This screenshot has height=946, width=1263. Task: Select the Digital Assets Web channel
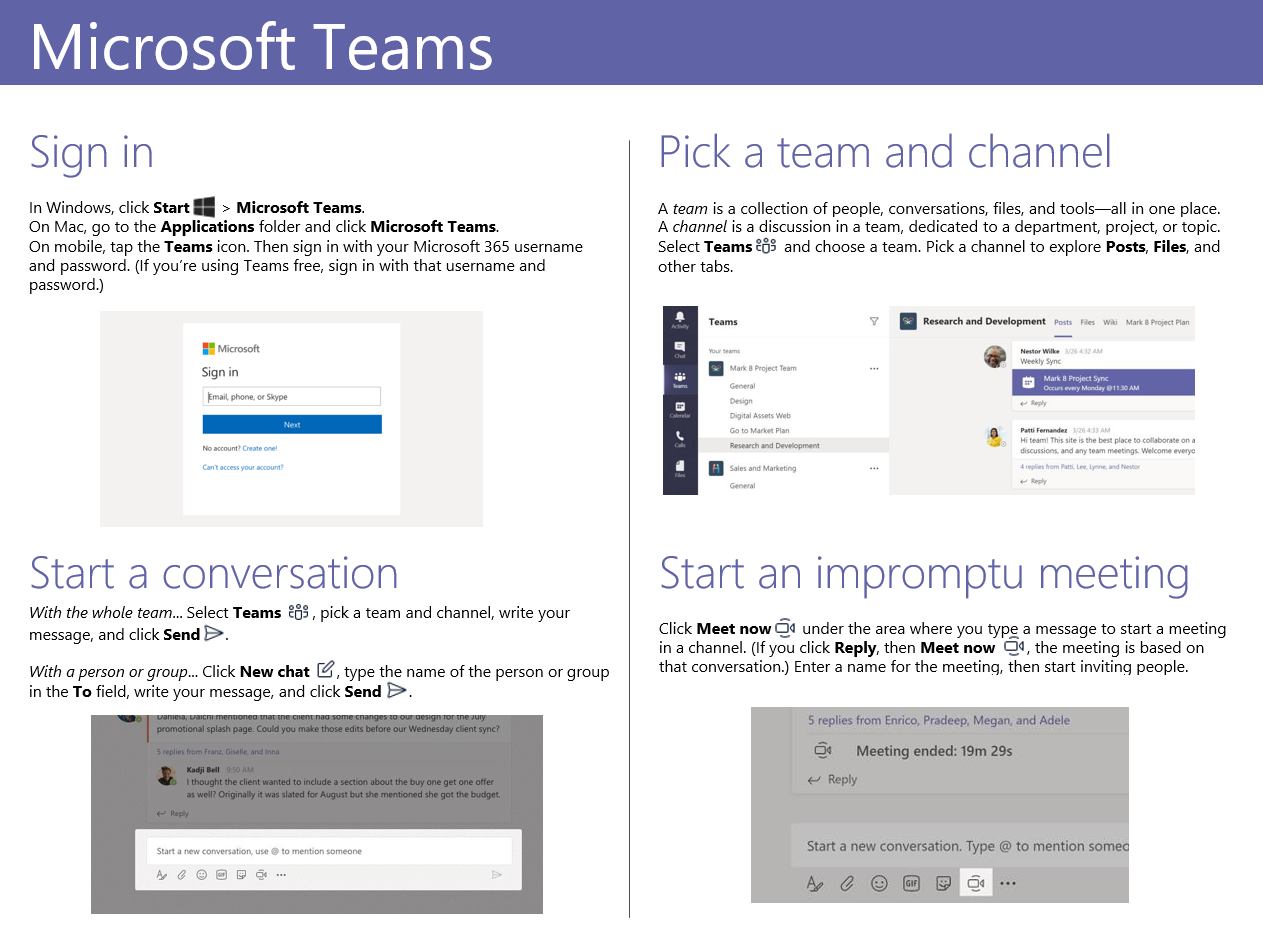pyautogui.click(x=760, y=416)
